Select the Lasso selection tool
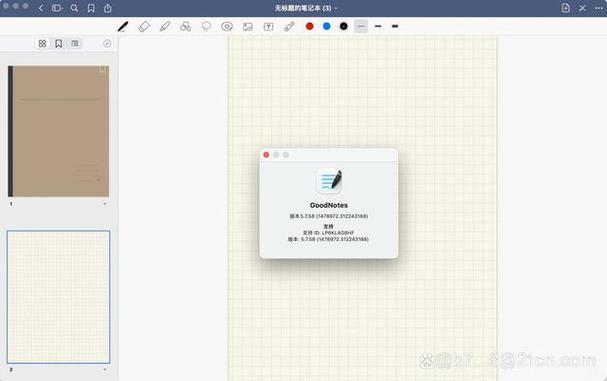The image size is (607, 381). 206,26
